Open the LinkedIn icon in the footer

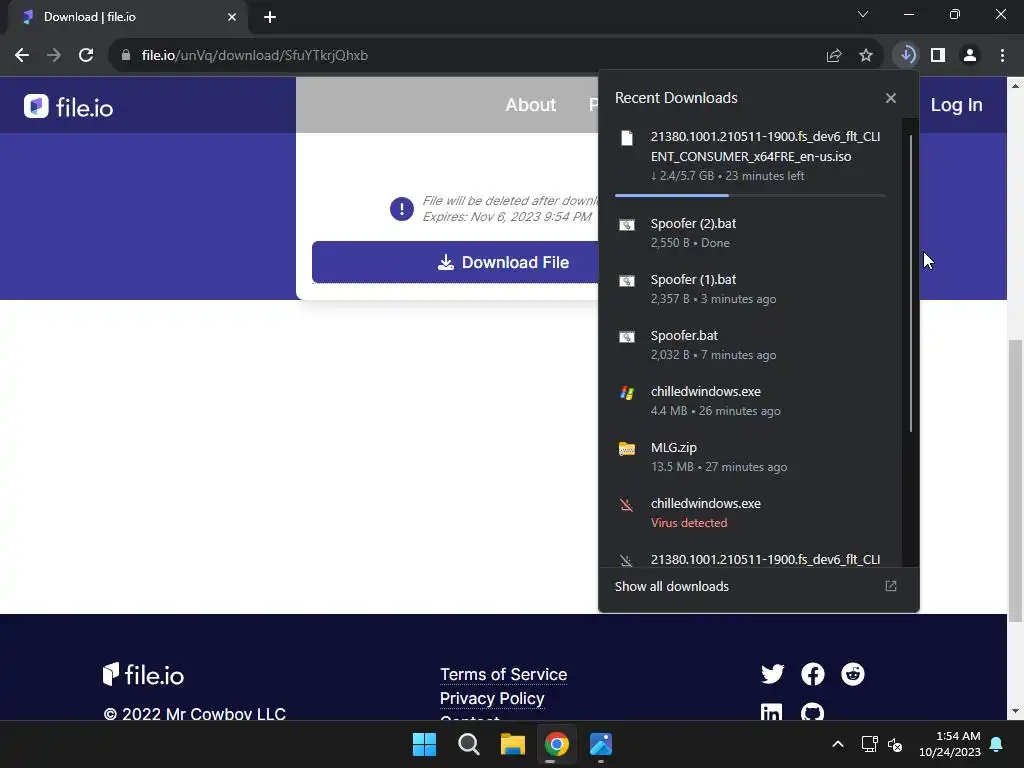coord(771,712)
